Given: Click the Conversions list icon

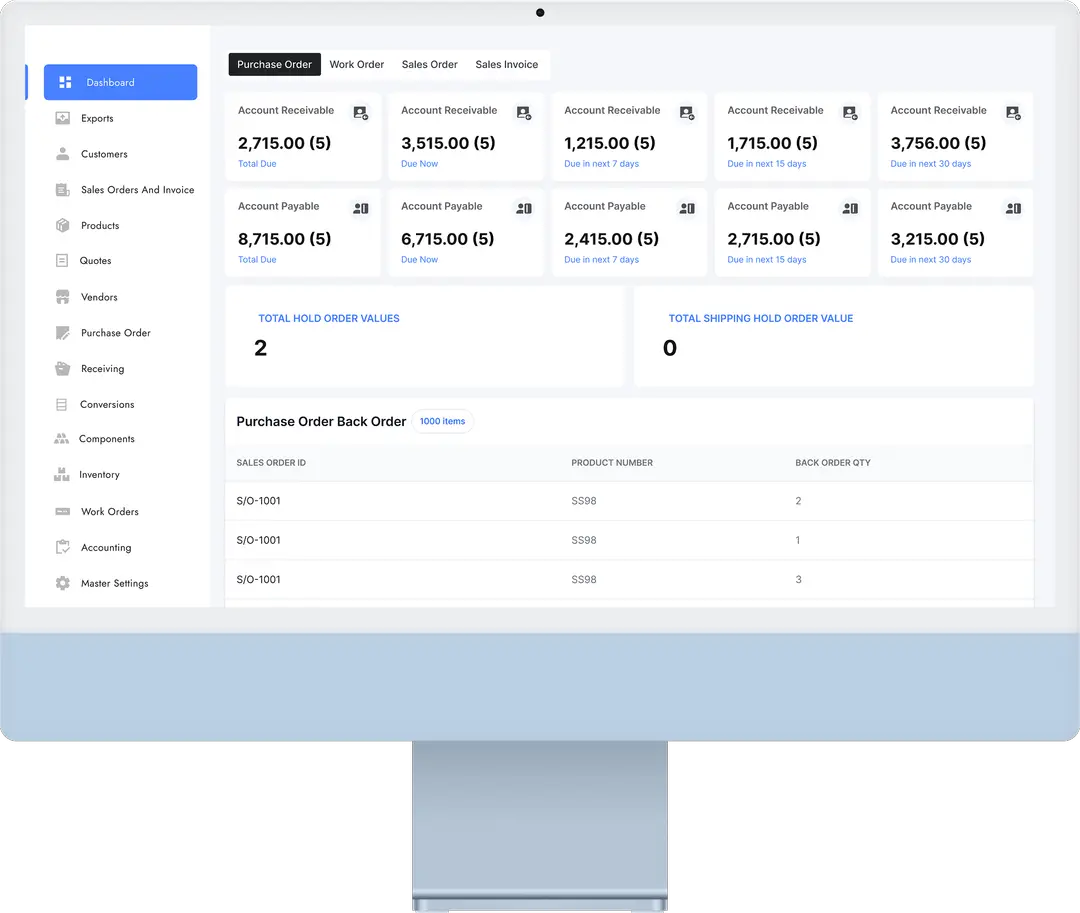Looking at the screenshot, I should (62, 404).
